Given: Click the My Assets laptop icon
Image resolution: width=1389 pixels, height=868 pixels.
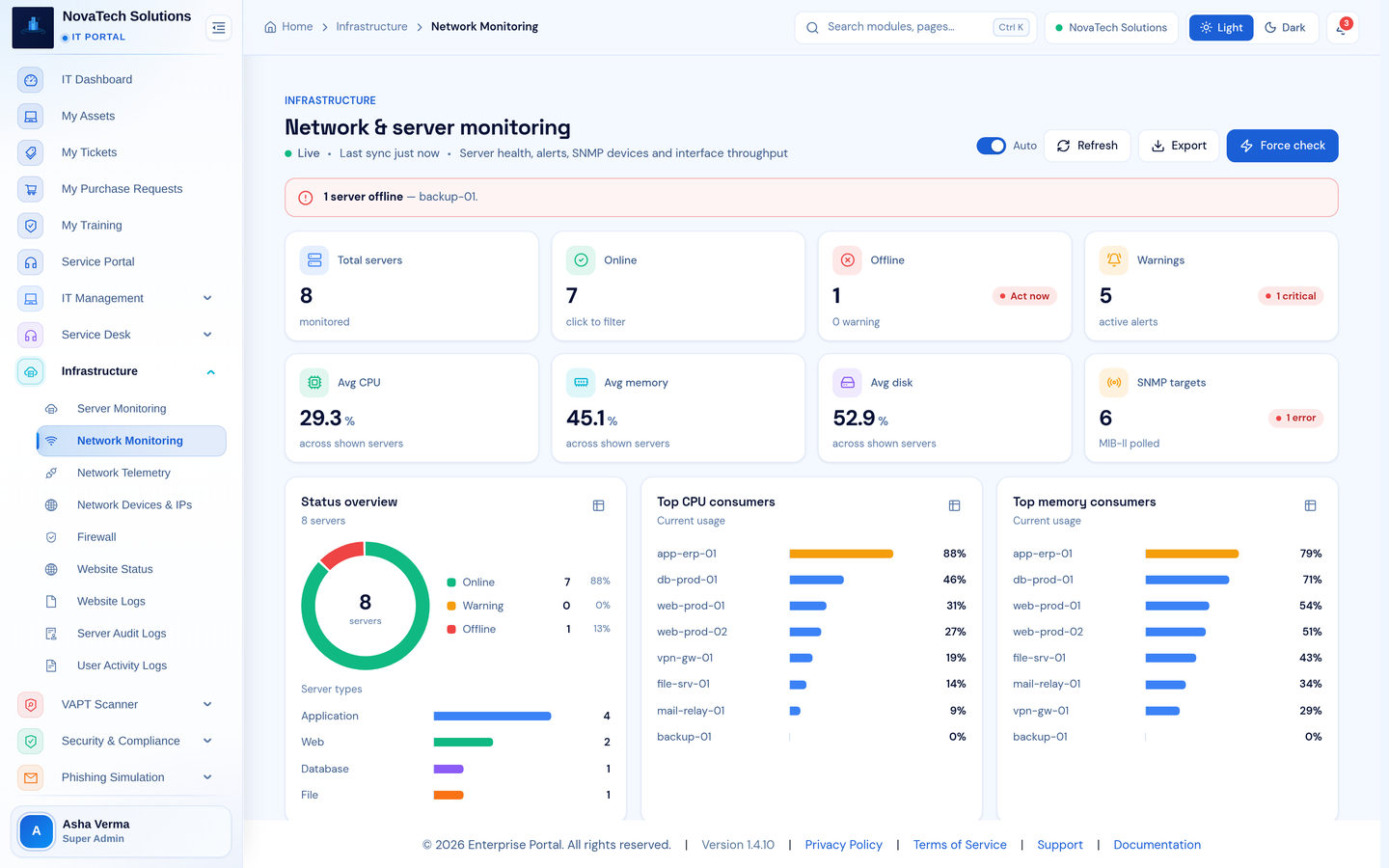Looking at the screenshot, I should 31,117.
